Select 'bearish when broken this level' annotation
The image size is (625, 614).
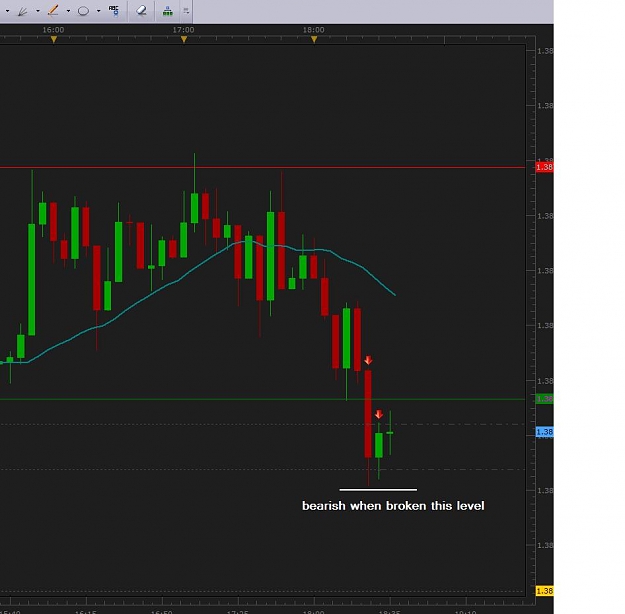click(393, 506)
